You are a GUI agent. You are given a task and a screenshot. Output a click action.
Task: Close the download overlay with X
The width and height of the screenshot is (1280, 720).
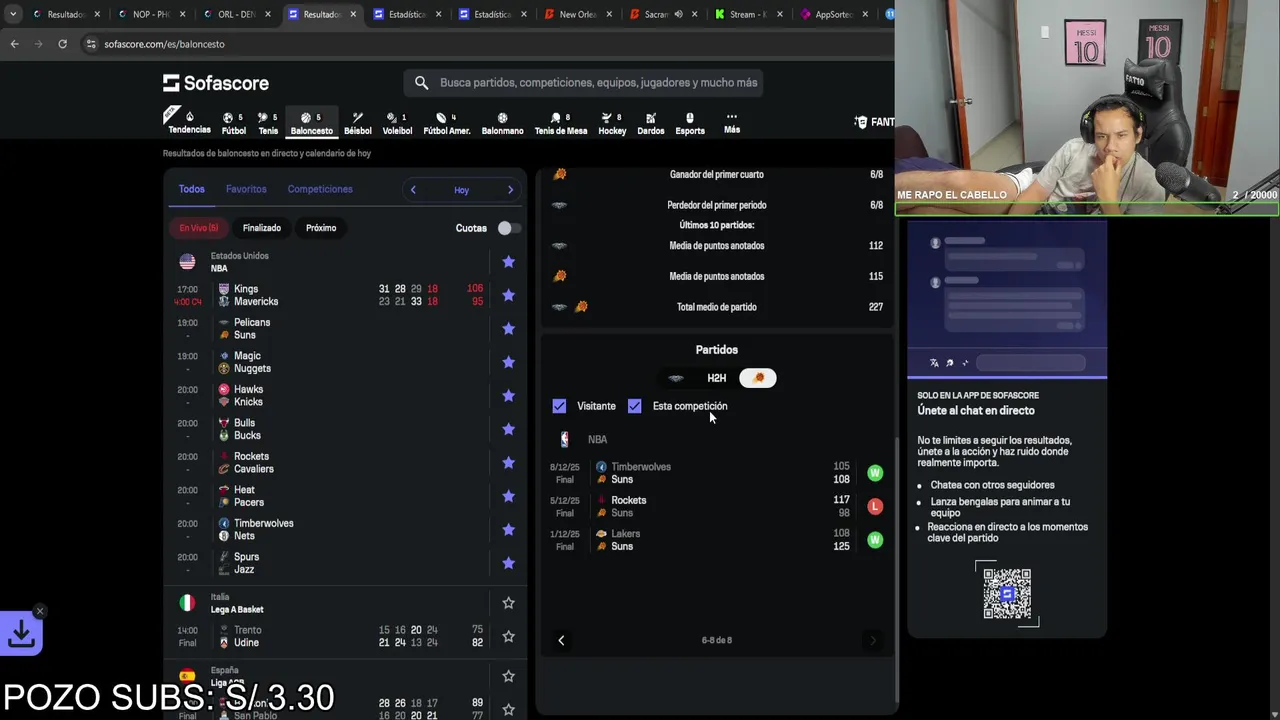pos(40,611)
